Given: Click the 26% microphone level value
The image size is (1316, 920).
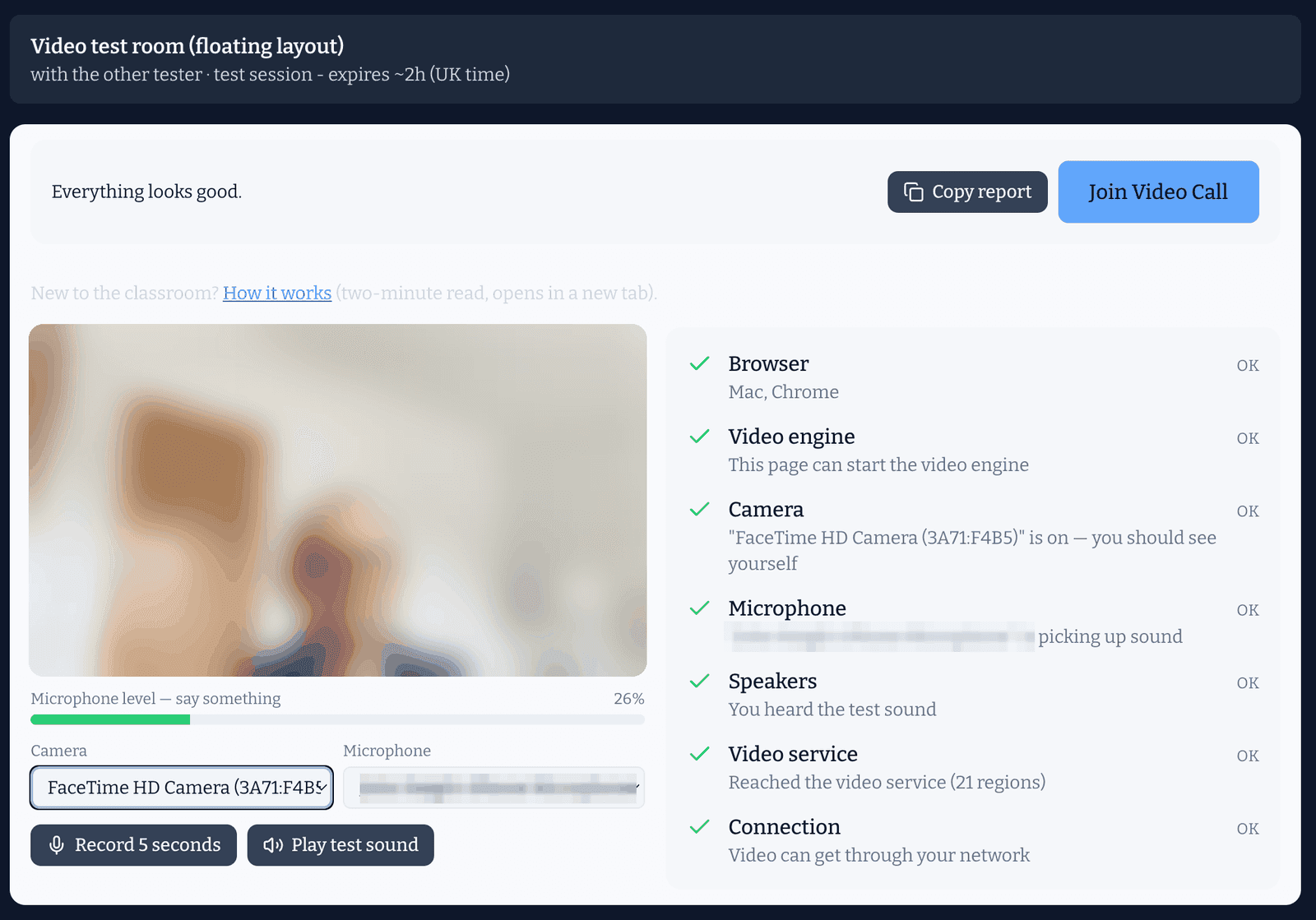Looking at the screenshot, I should tap(629, 699).
